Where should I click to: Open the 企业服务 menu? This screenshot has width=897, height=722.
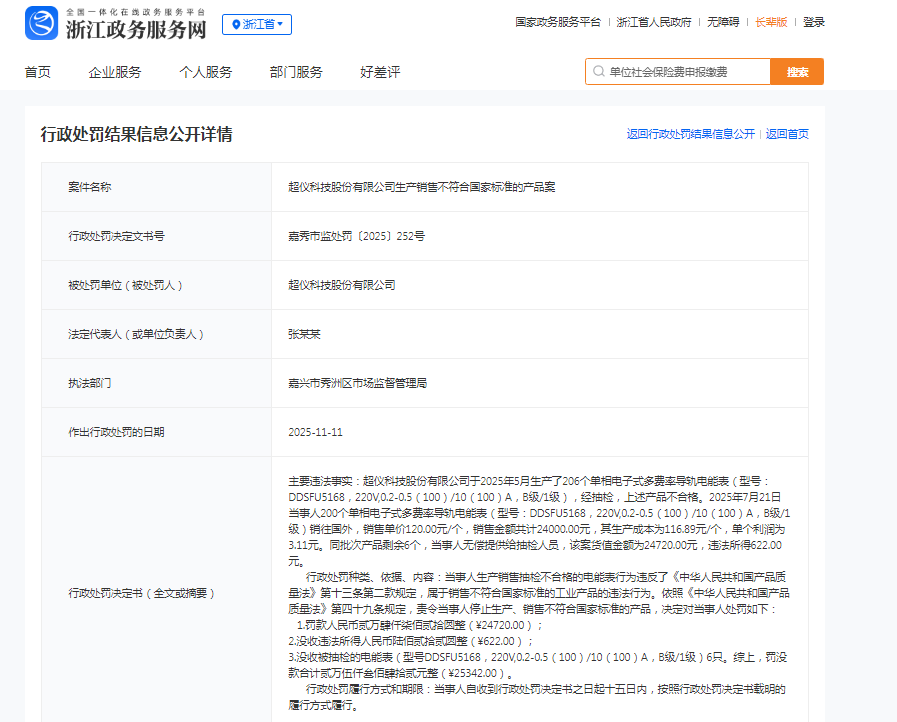(115, 72)
